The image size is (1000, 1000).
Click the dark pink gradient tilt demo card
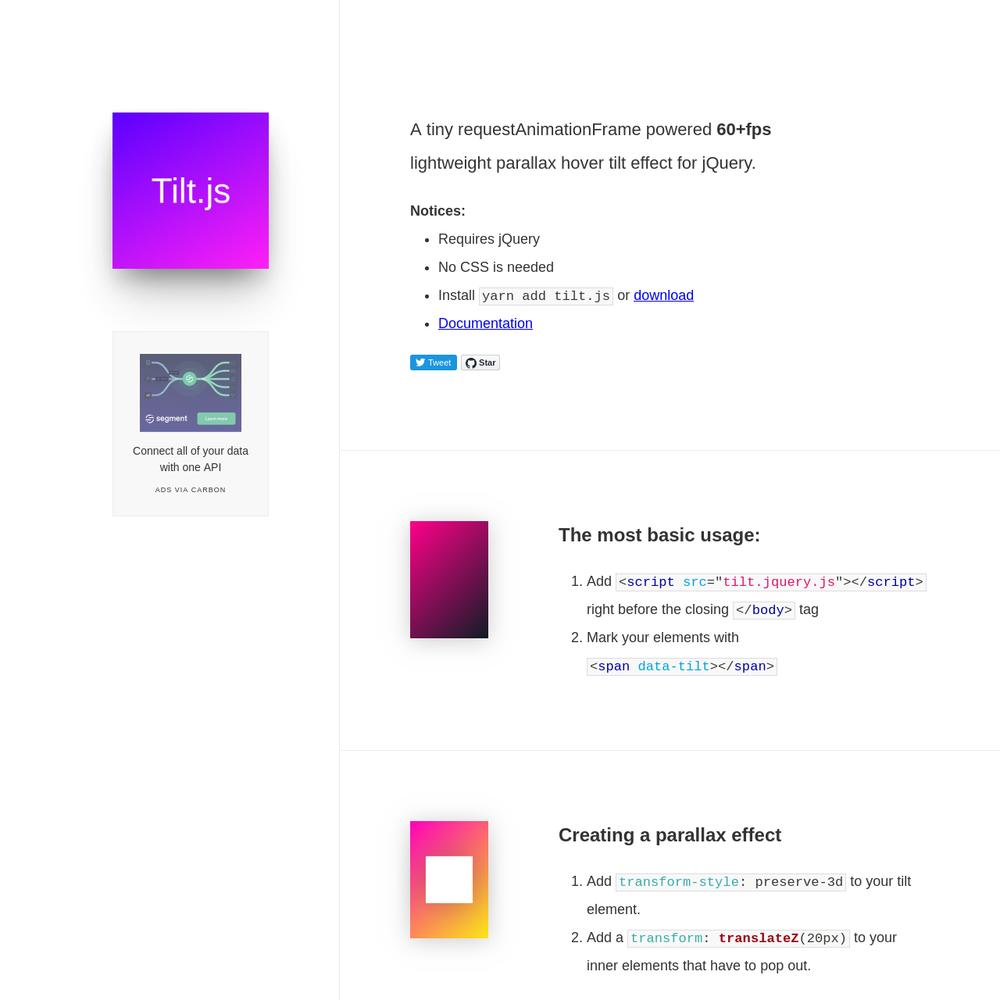(449, 579)
